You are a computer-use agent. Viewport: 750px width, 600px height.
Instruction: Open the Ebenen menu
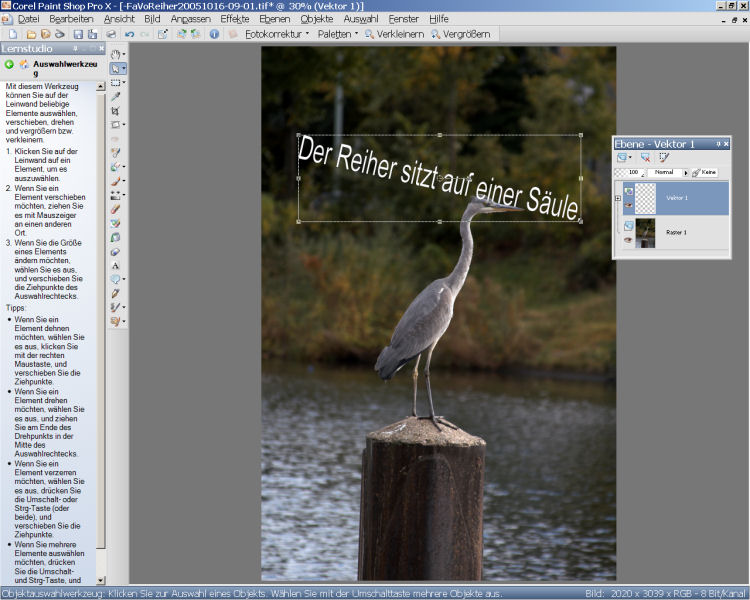click(x=274, y=19)
